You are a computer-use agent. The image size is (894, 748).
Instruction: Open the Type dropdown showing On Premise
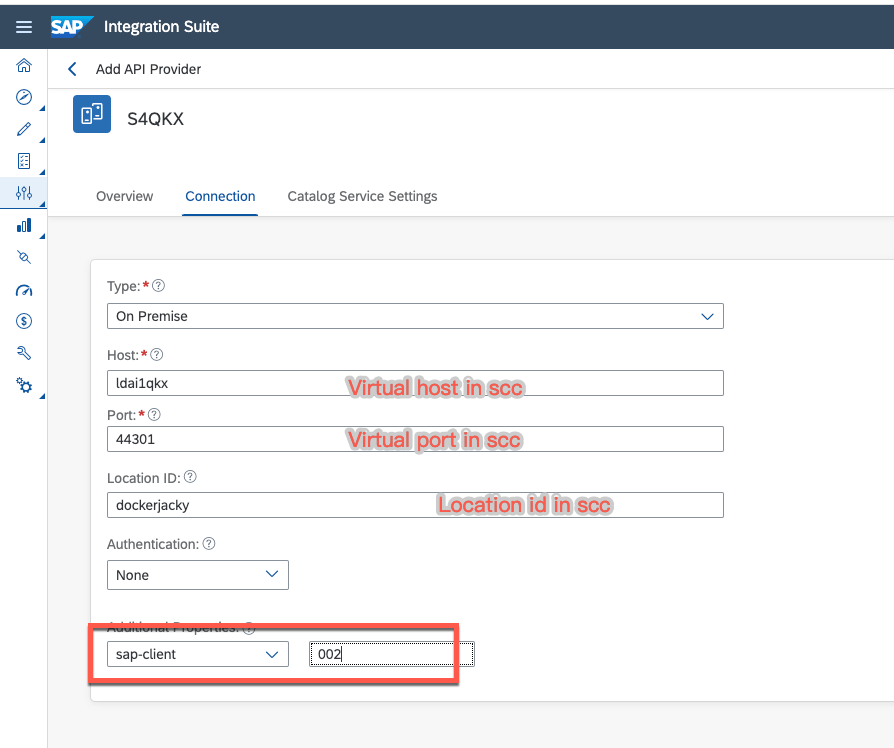[415, 316]
